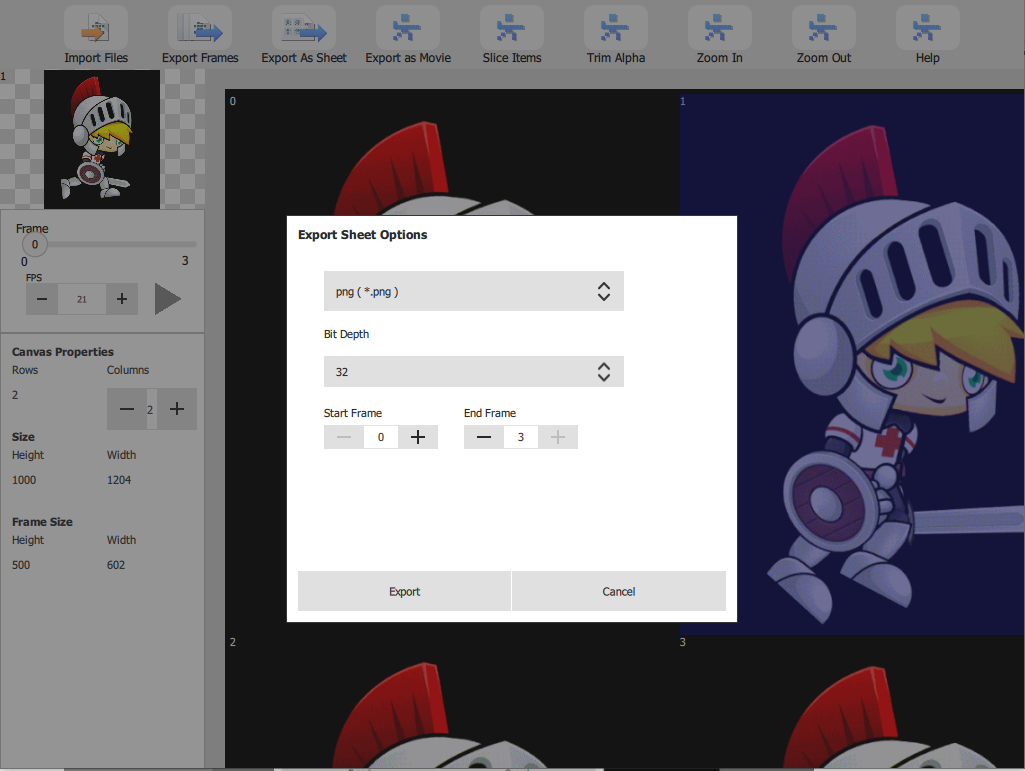Click the frame Height value 500
The image size is (1025, 771).
(x=21, y=565)
